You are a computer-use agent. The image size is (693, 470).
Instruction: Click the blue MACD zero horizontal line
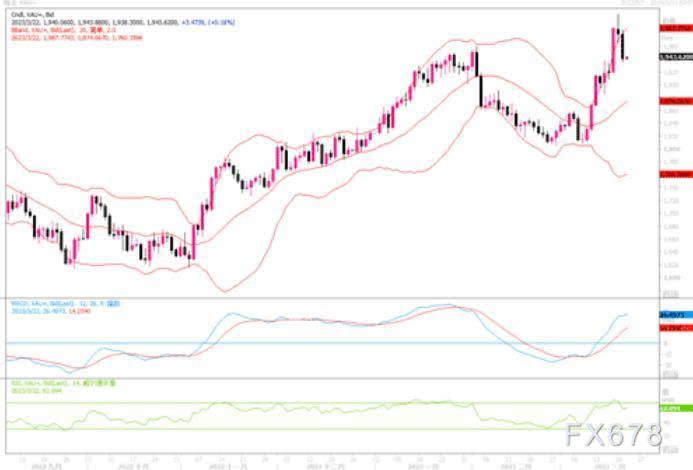[300, 343]
